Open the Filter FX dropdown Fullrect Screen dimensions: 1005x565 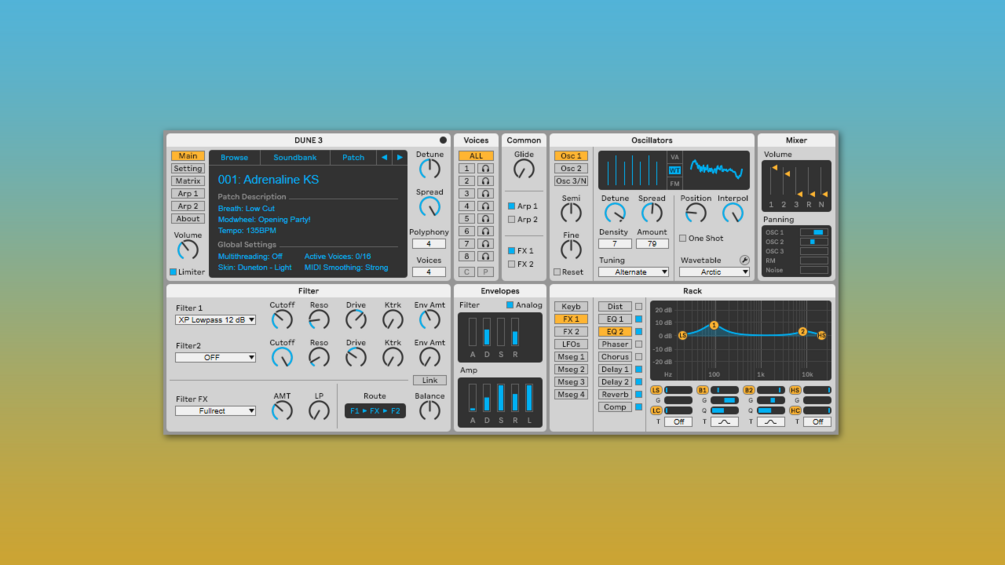(x=215, y=411)
